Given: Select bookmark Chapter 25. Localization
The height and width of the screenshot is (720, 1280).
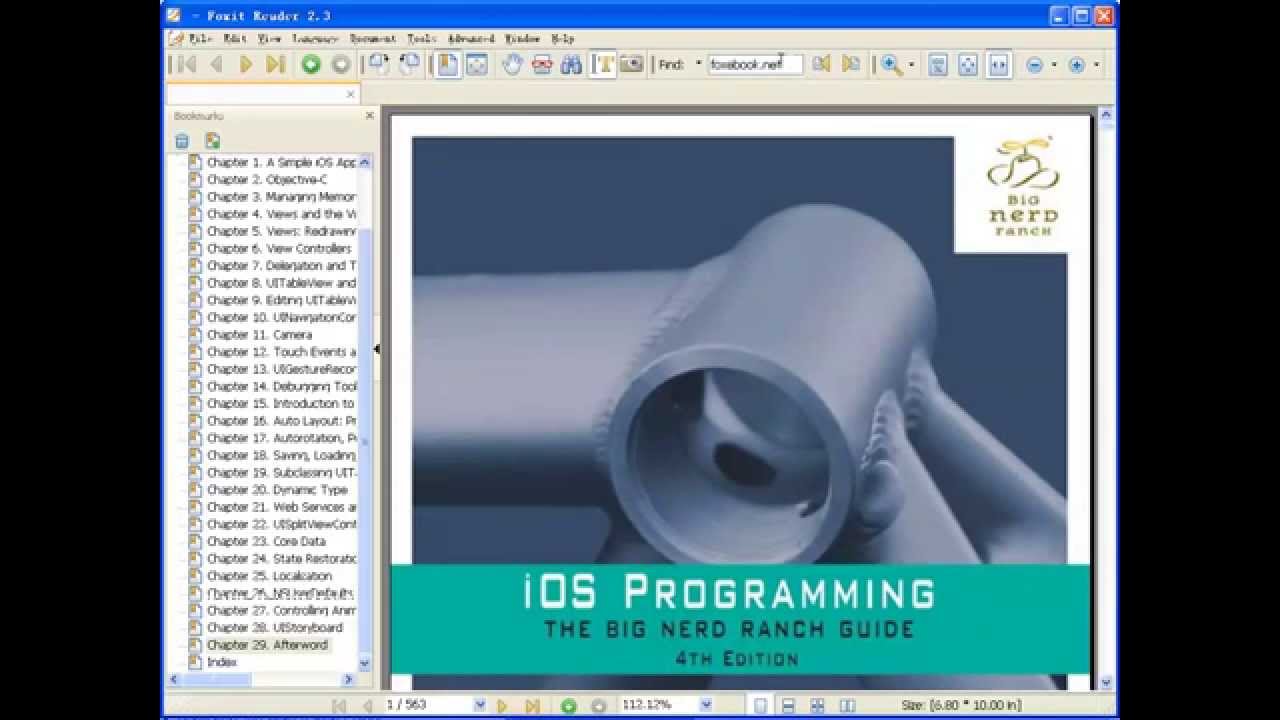Looking at the screenshot, I should 269,576.
